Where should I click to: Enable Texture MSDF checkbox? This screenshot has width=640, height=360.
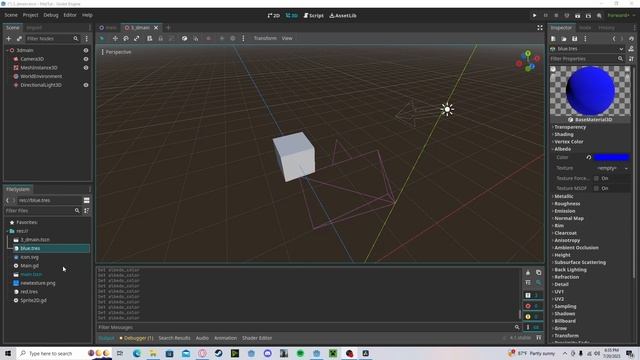click(x=596, y=188)
